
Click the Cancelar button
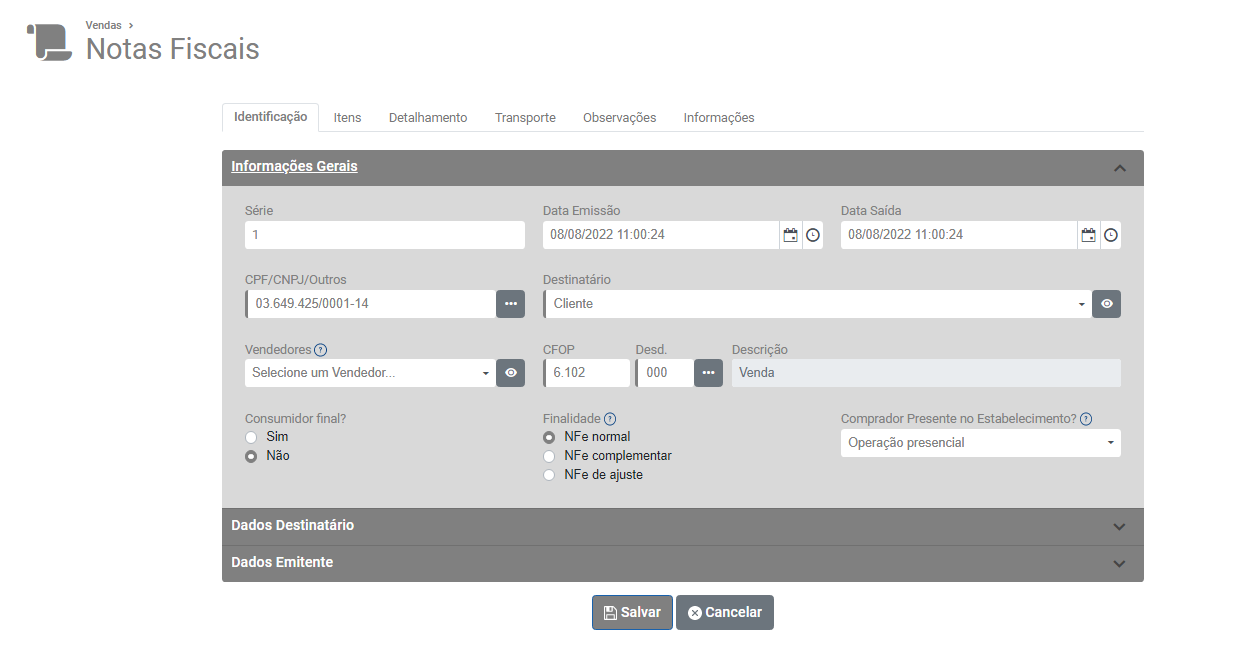coord(724,613)
